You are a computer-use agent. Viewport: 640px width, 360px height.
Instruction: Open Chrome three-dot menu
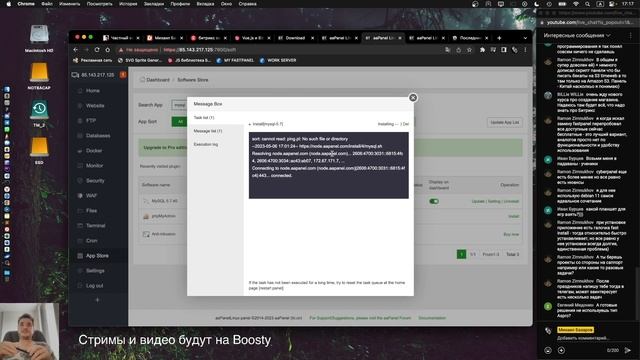click(x=525, y=50)
